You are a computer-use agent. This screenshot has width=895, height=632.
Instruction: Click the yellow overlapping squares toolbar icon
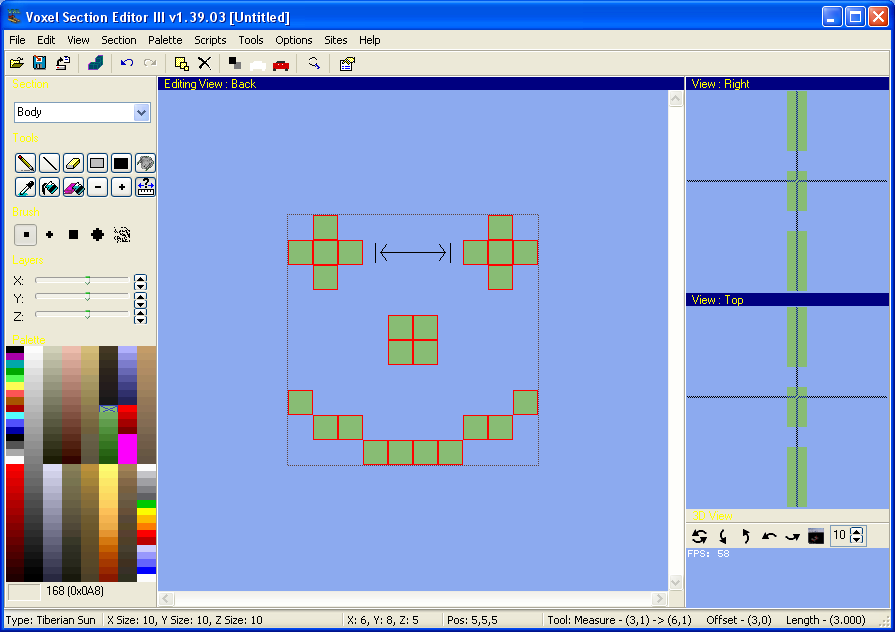pyautogui.click(x=182, y=63)
